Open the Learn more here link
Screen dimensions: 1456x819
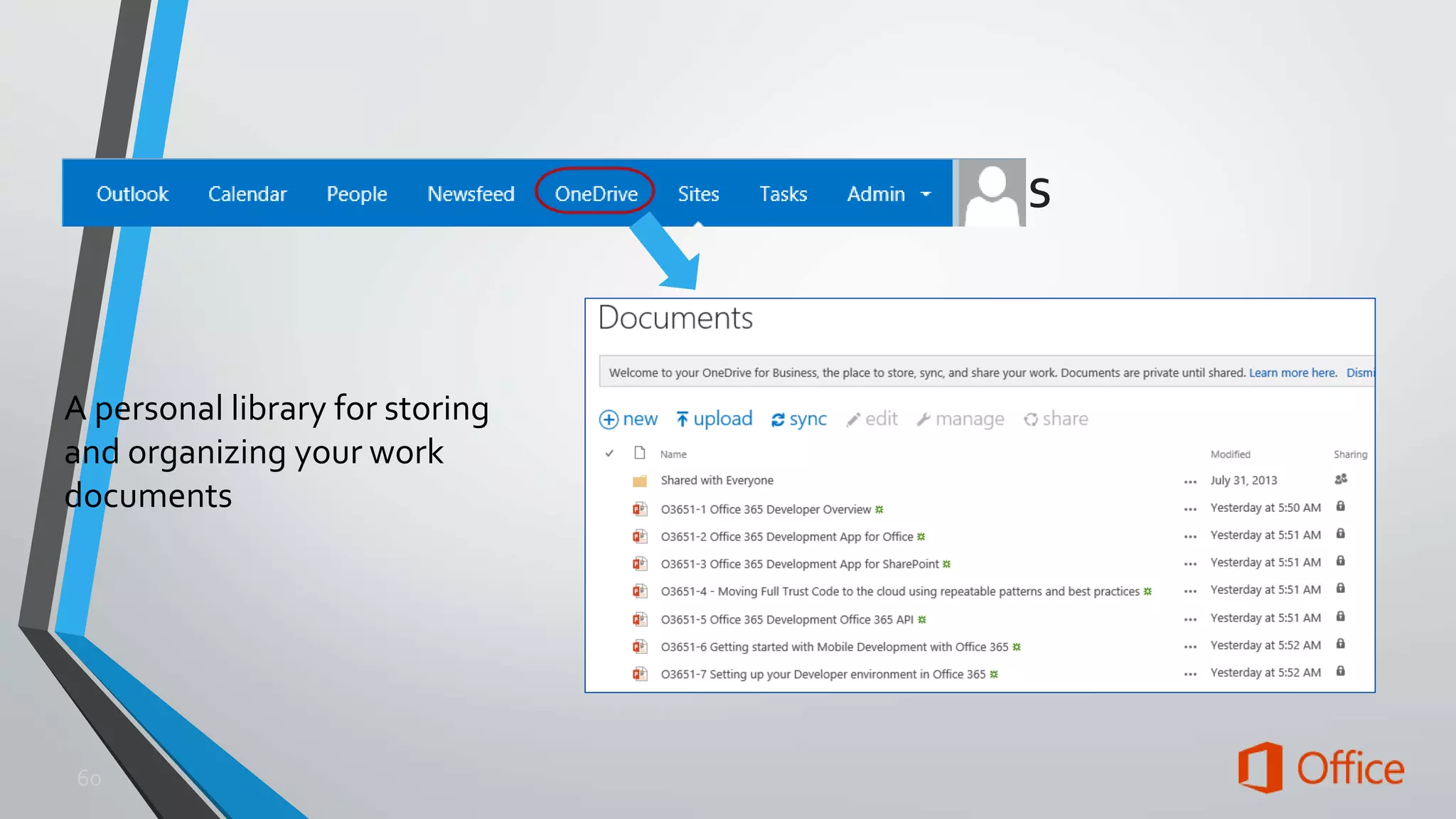1292,373
